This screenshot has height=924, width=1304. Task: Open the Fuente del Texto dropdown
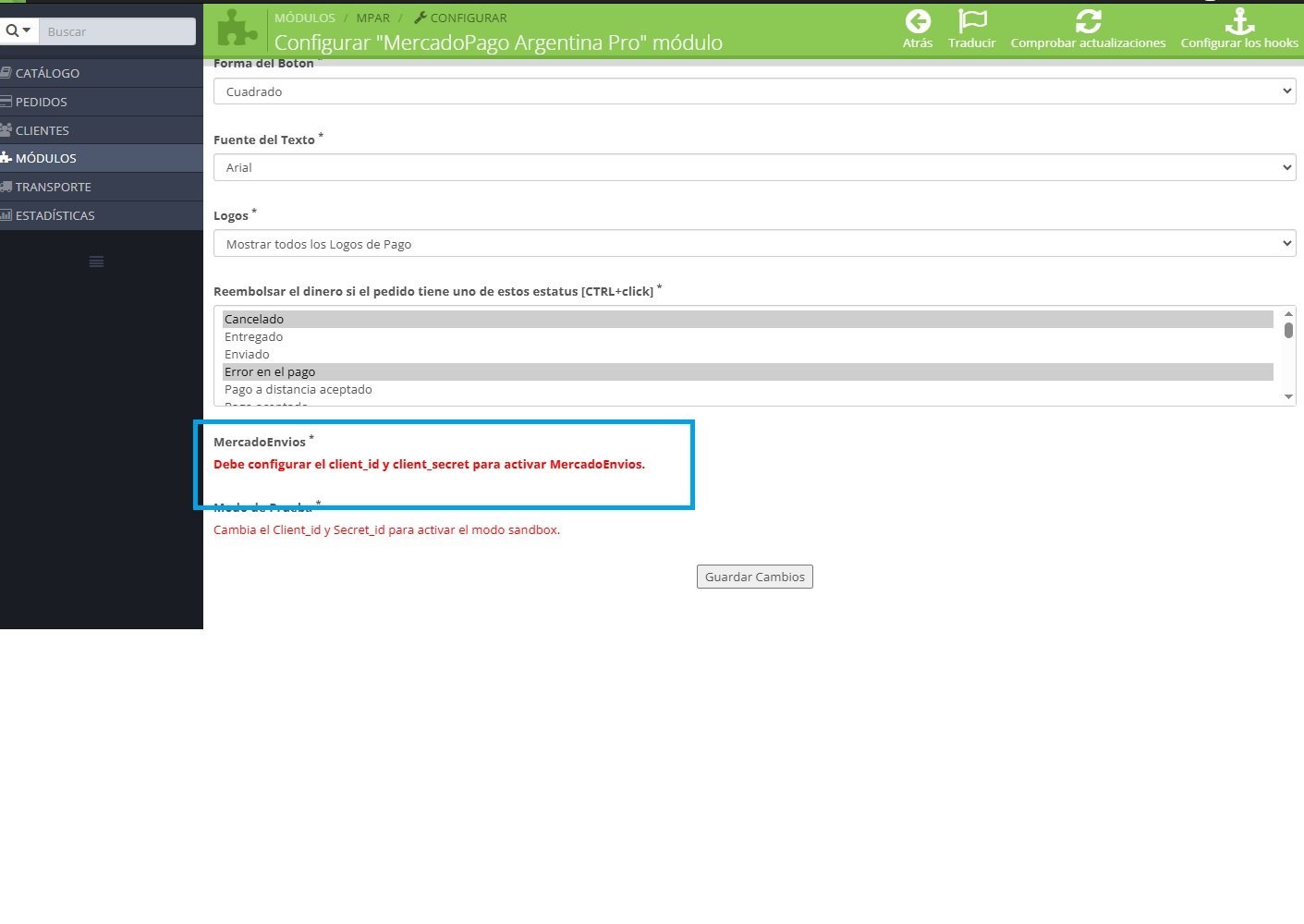[754, 167]
